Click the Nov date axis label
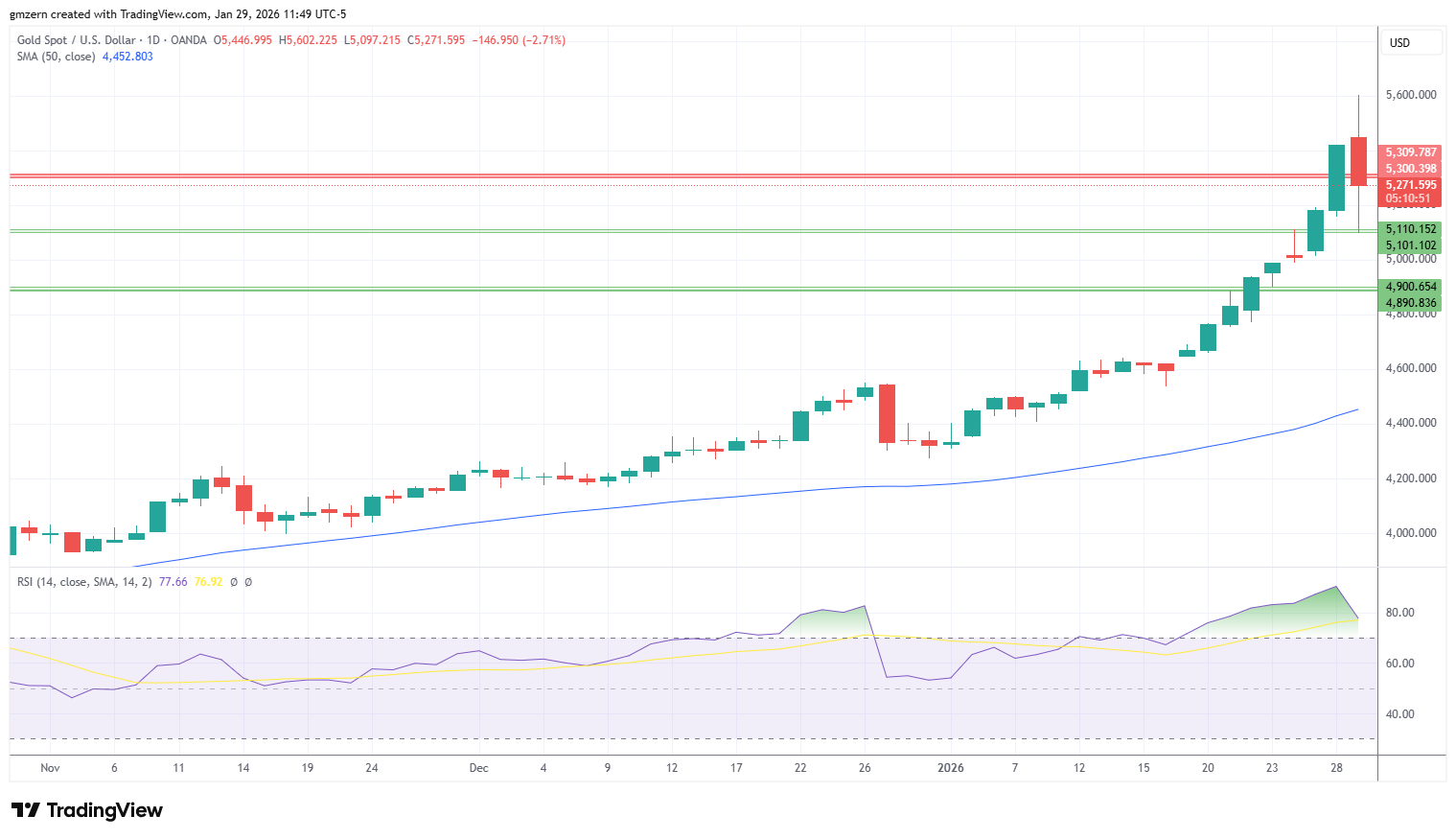The height and width of the screenshot is (839, 1456). [50, 768]
